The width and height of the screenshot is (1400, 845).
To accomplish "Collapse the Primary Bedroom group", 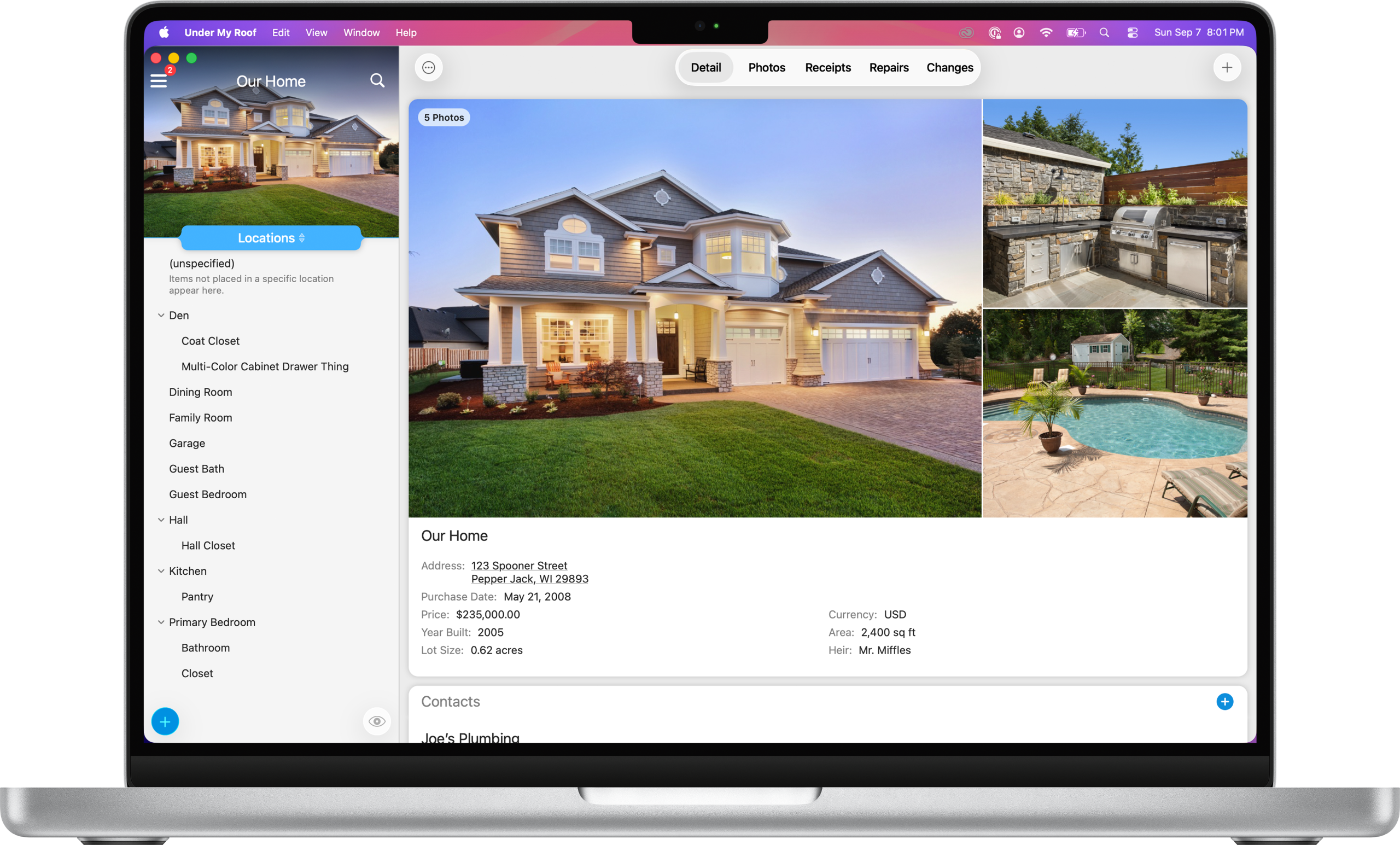I will pos(161,622).
